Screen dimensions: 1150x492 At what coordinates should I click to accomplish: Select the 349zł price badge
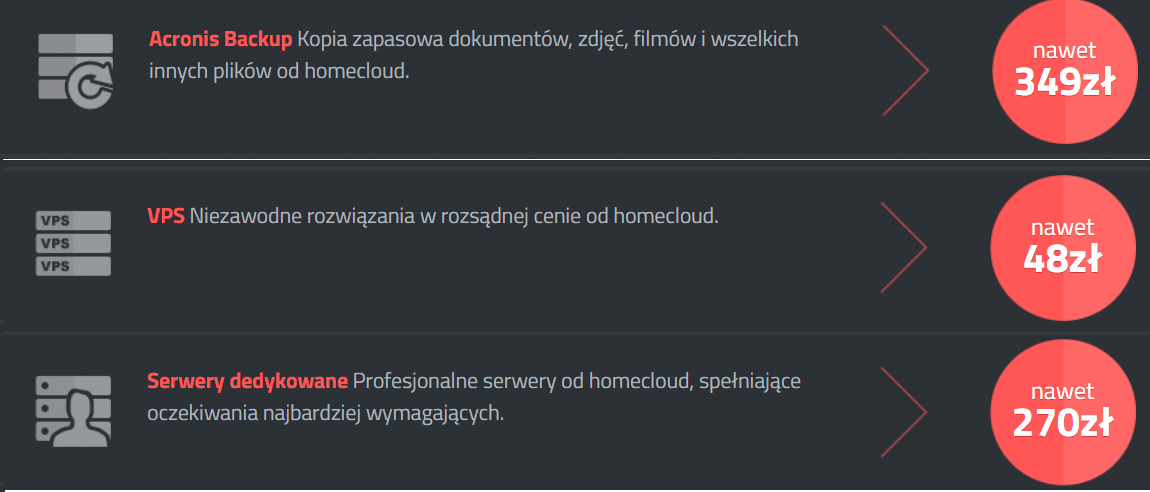pyautogui.click(x=1064, y=71)
